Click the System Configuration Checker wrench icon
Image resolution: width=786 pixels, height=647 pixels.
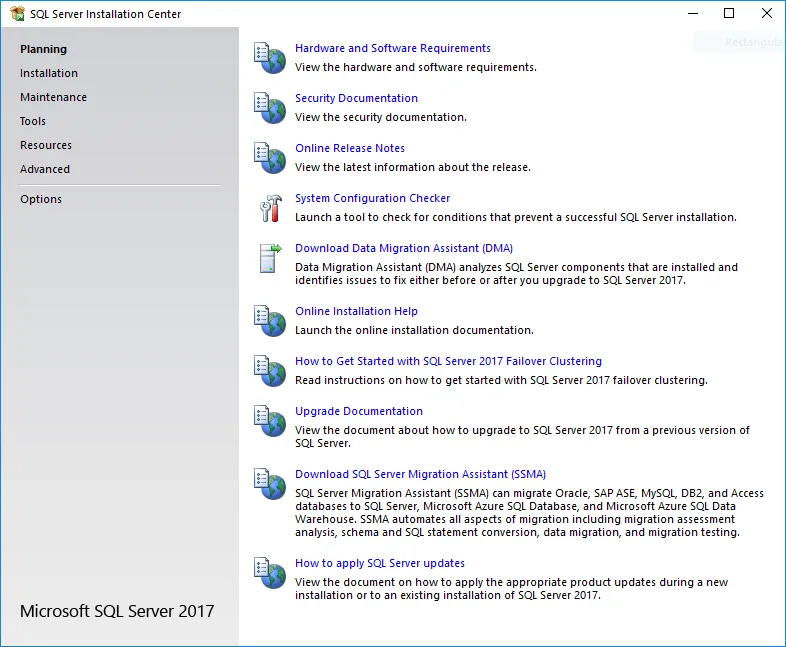click(271, 208)
